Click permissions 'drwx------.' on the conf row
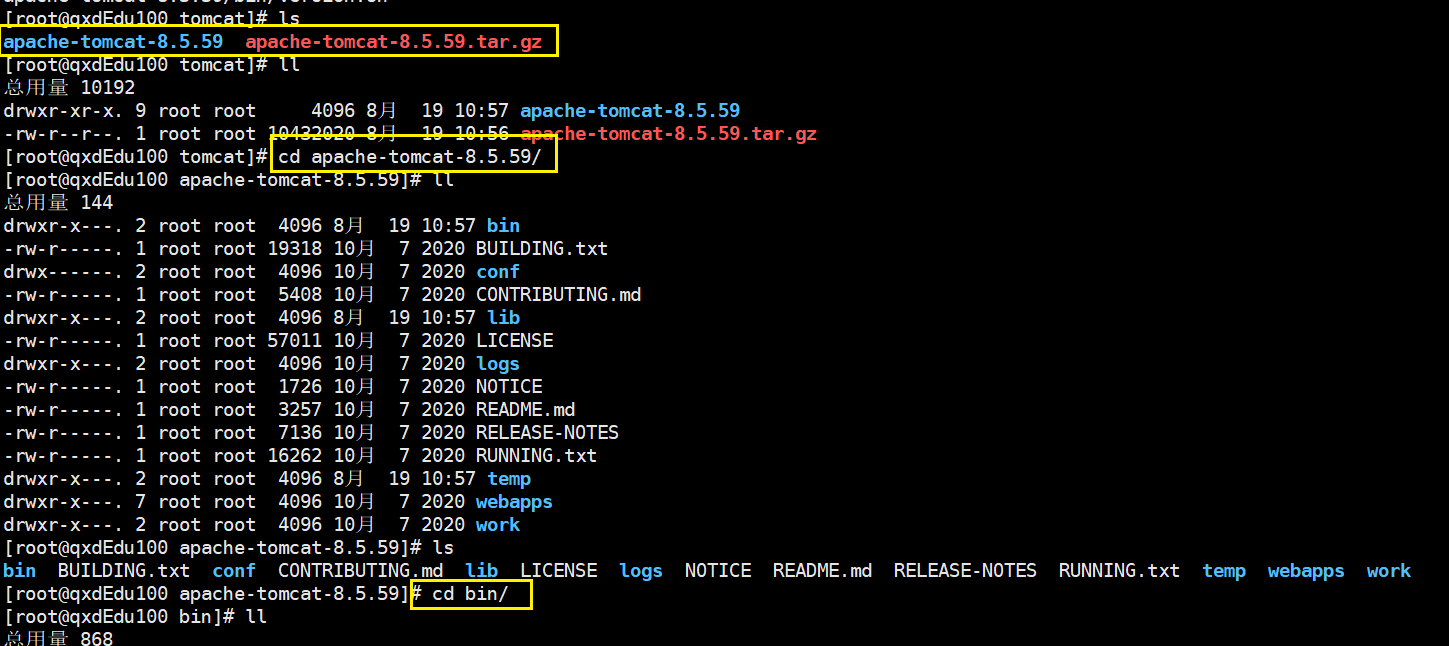 click(64, 272)
